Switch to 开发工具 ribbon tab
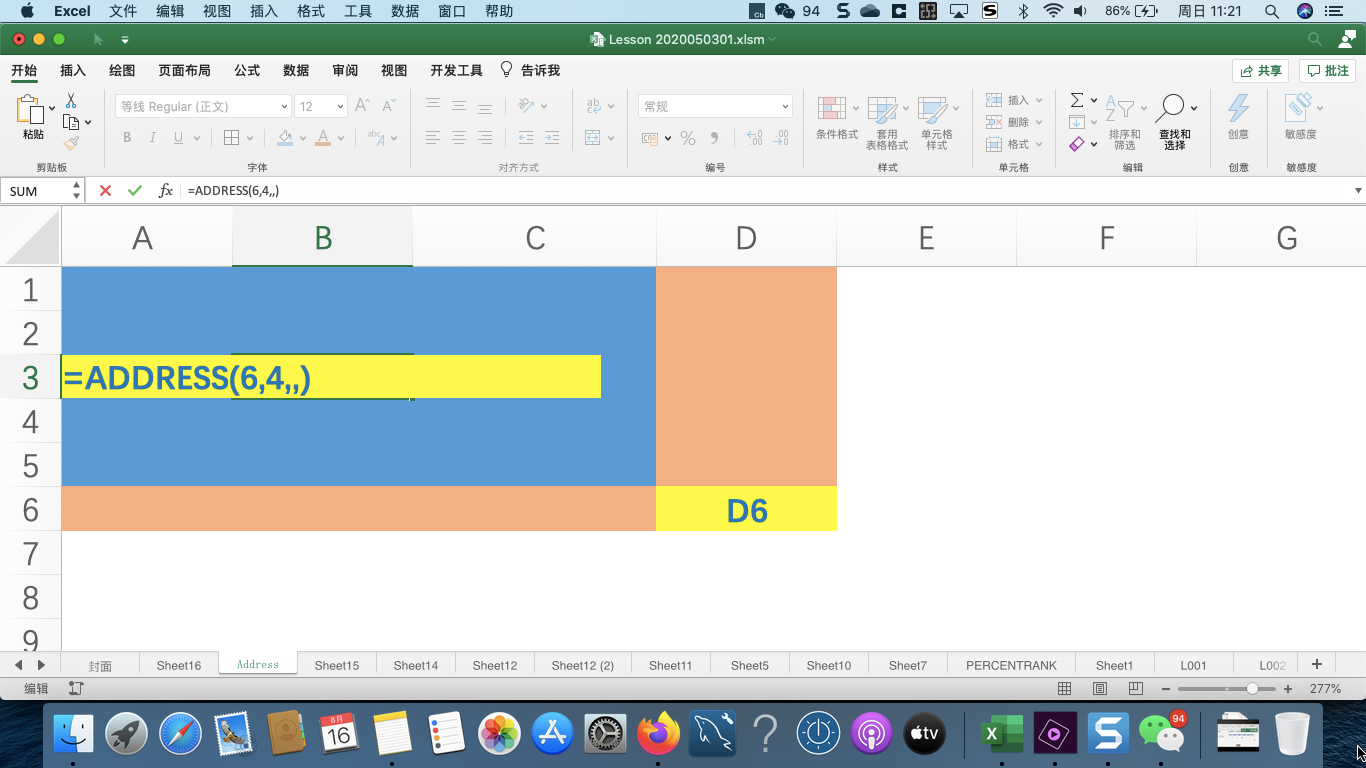 pyautogui.click(x=456, y=70)
